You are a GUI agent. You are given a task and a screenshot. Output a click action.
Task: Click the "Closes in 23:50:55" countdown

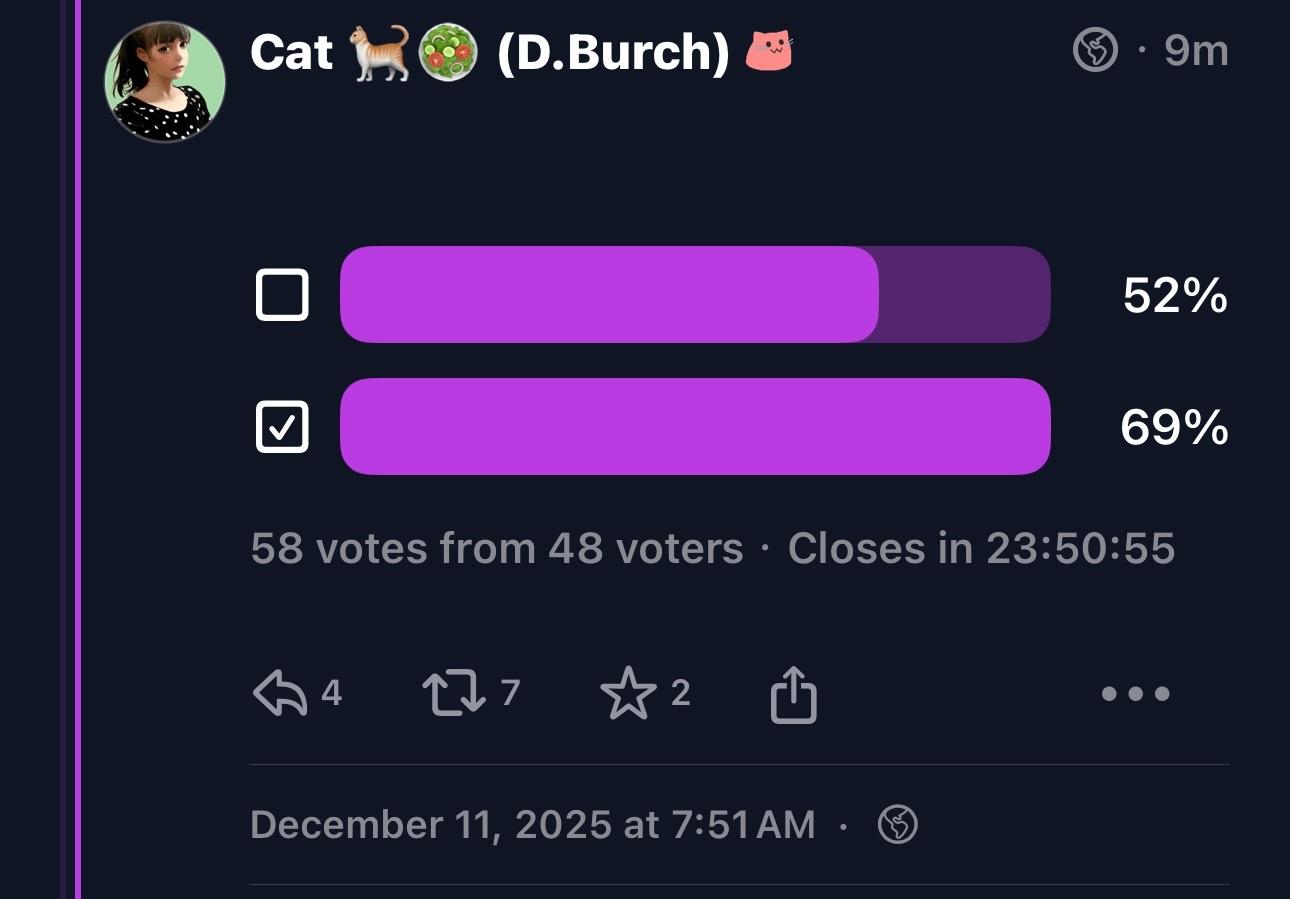click(x=981, y=548)
